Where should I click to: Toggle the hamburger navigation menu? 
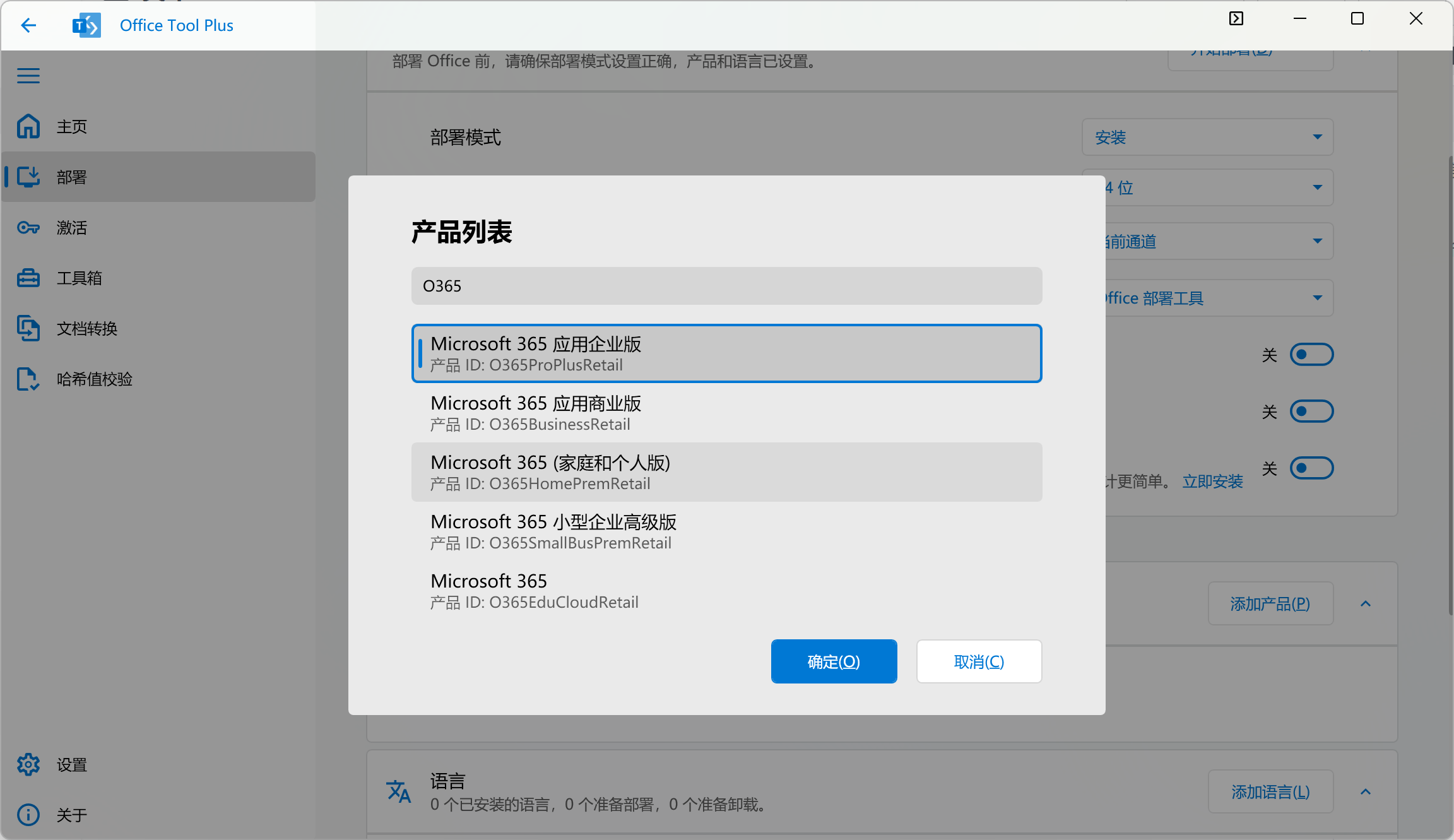coord(28,76)
